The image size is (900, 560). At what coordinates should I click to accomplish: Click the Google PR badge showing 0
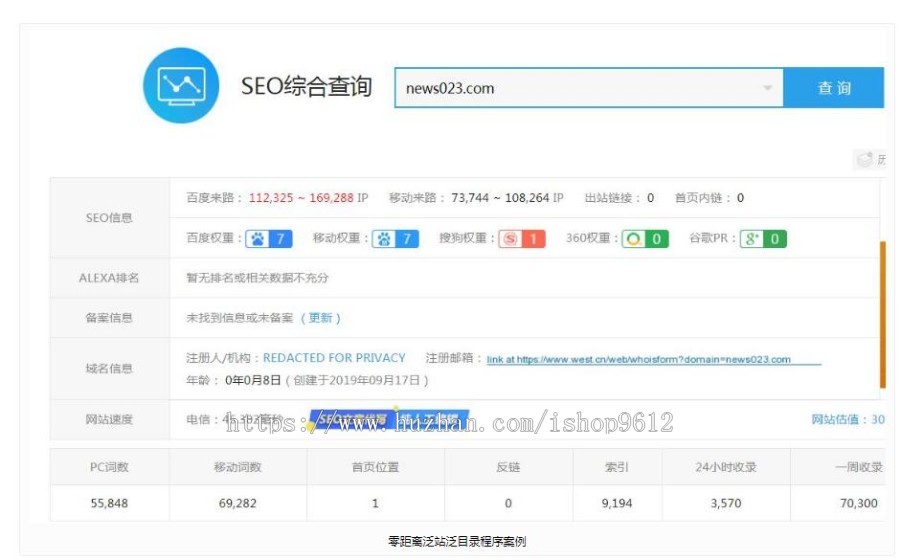pyautogui.click(x=763, y=239)
